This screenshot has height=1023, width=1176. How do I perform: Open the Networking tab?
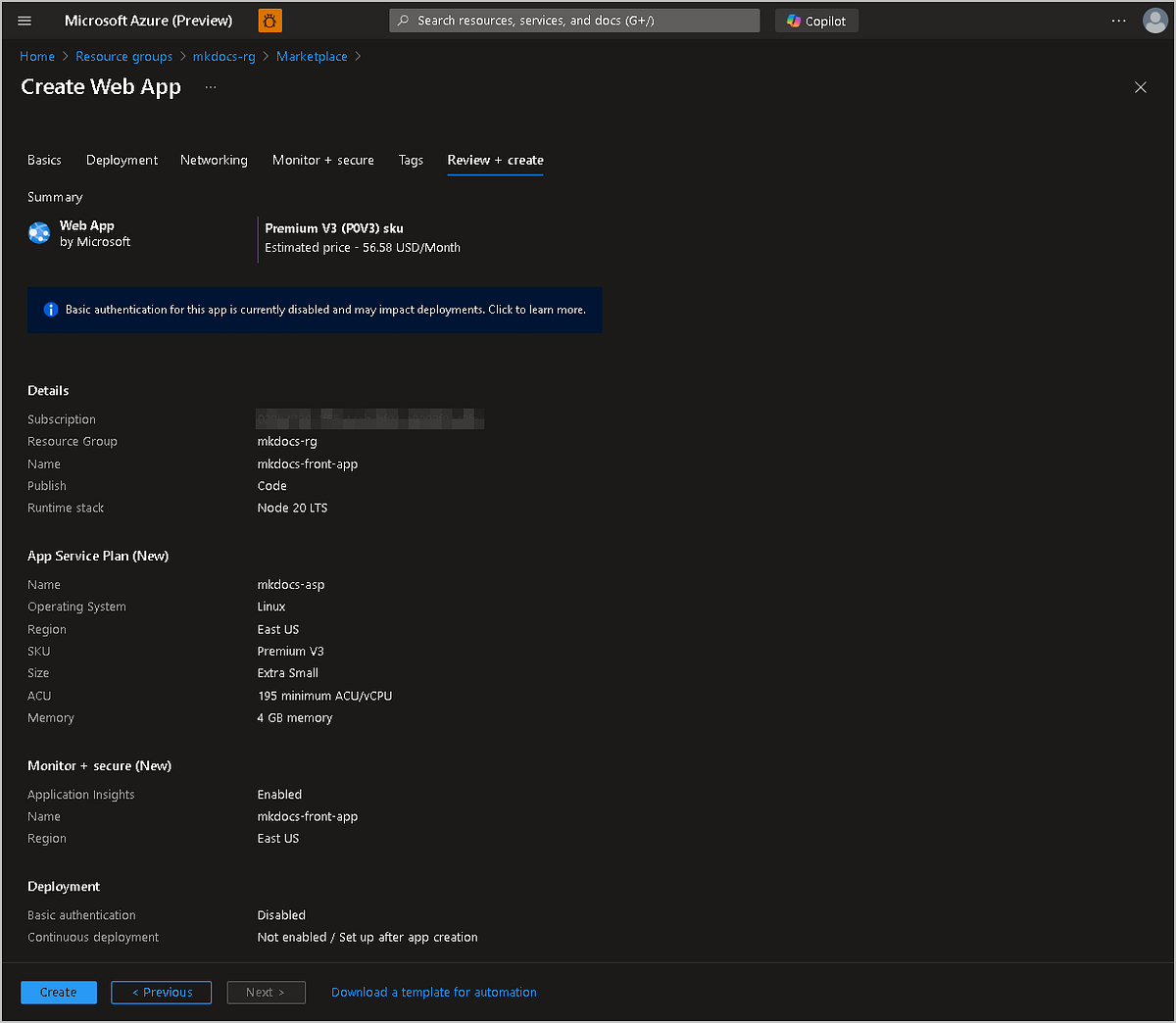214,160
